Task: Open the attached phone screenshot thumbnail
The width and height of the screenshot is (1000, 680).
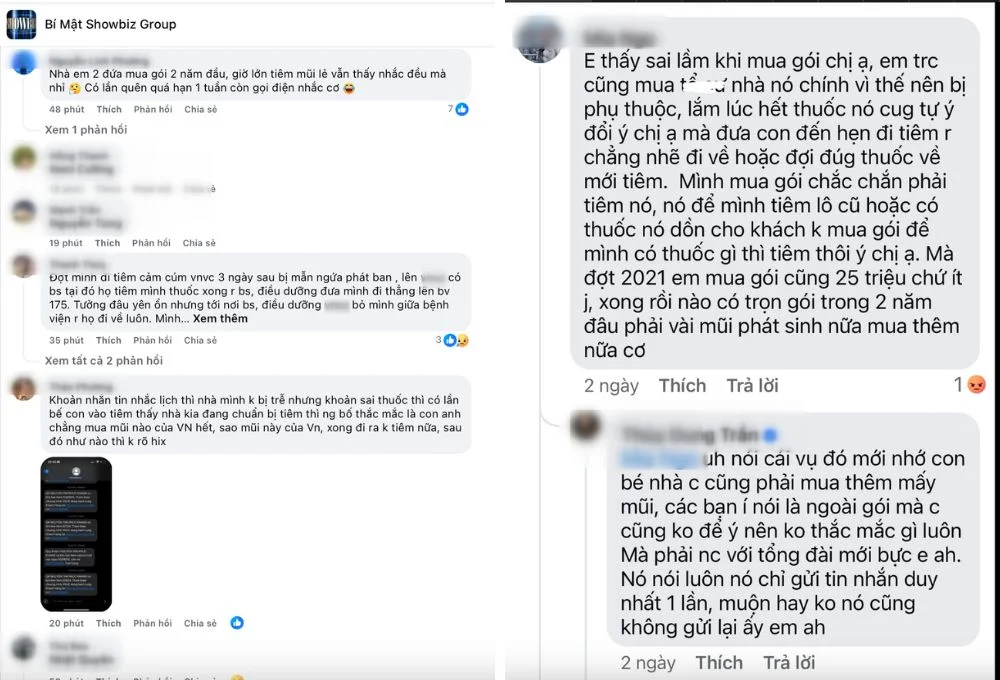Action: click(76, 534)
